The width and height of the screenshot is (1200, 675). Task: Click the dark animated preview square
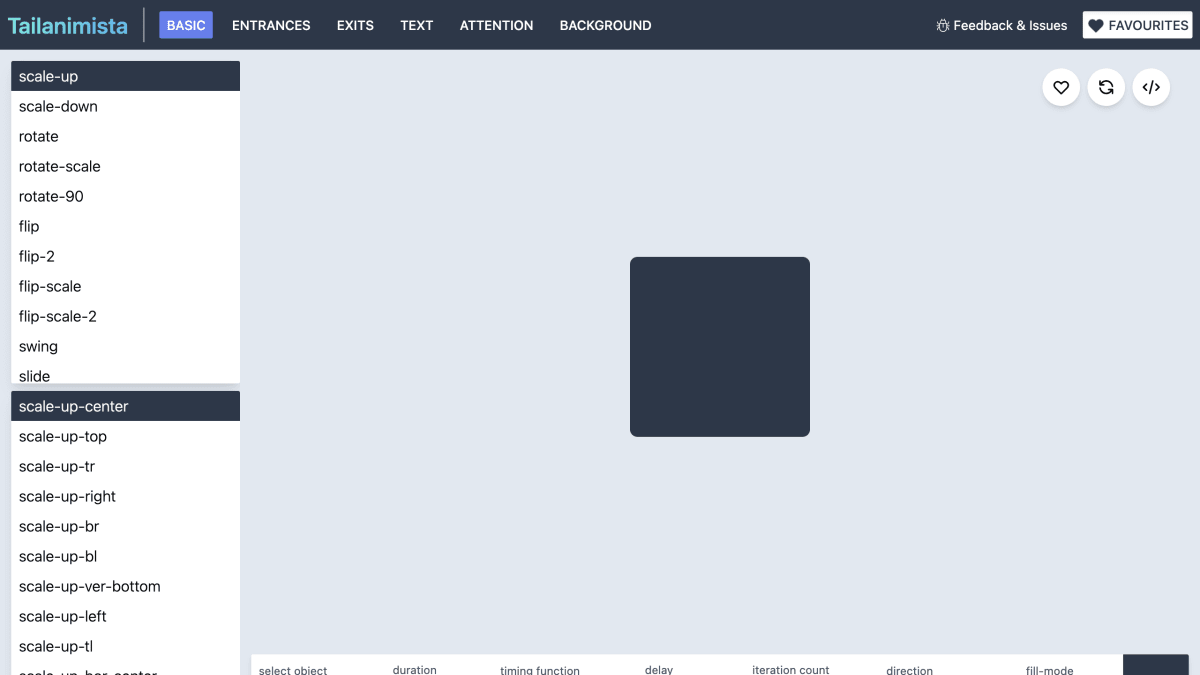720,347
